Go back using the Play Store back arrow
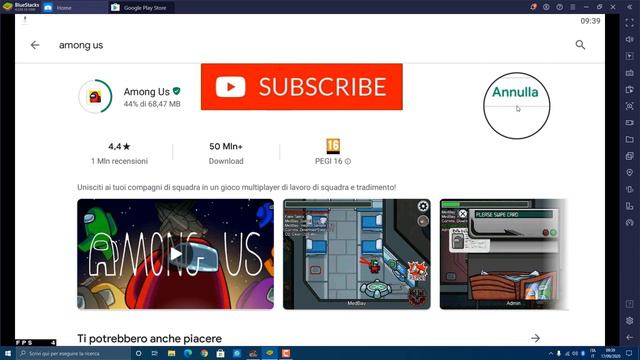The image size is (640, 360). pos(35,45)
